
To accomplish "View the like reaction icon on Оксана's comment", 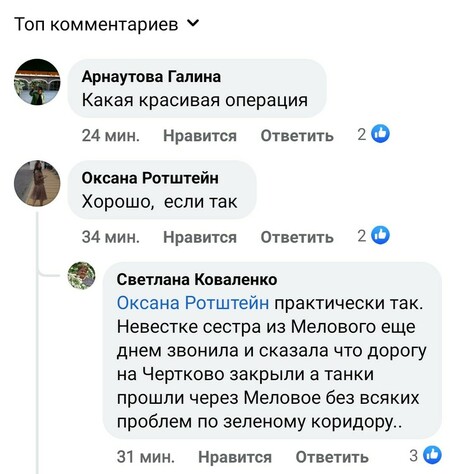I will point(380,235).
